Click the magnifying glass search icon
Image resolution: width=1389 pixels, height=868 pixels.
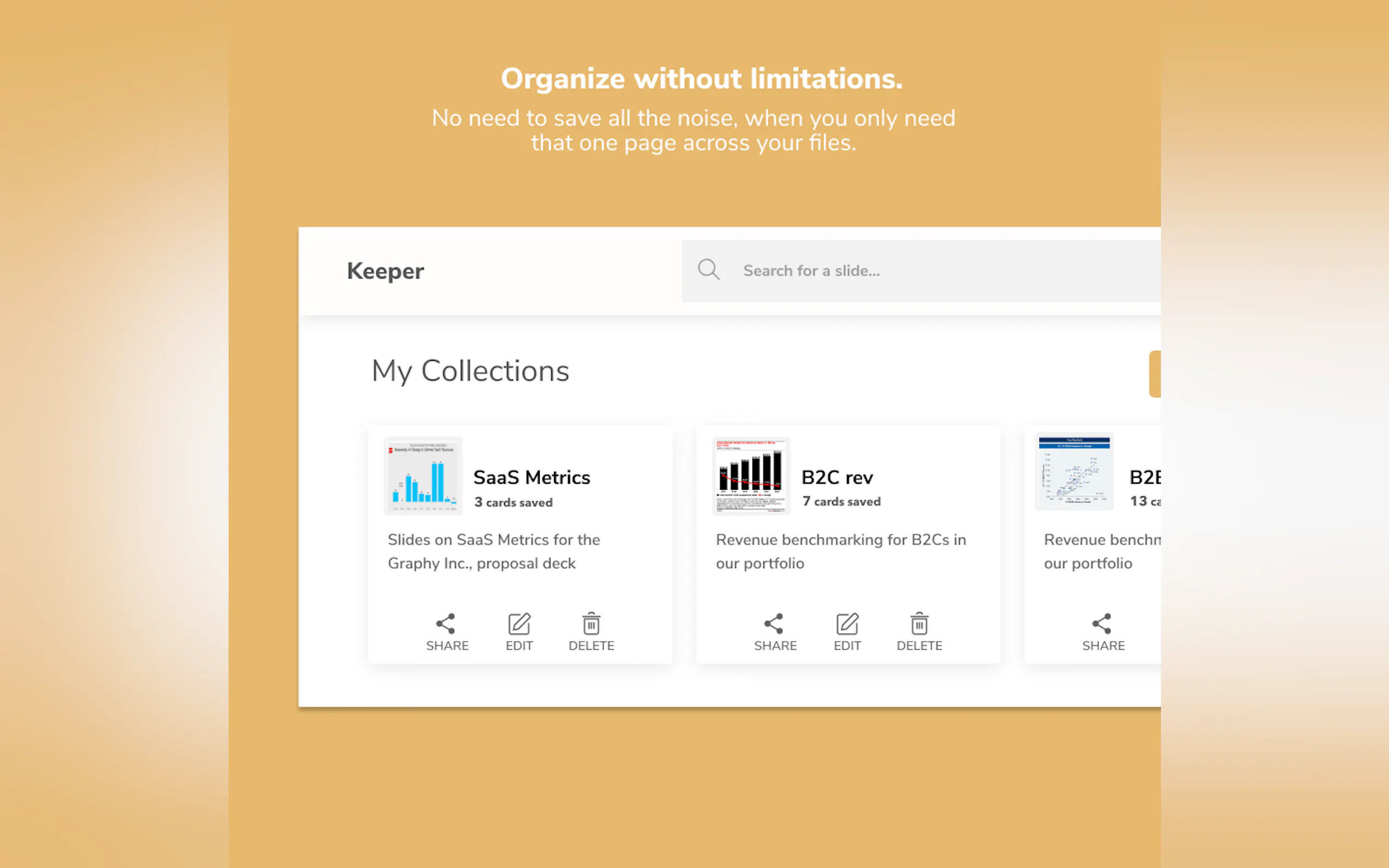point(709,269)
